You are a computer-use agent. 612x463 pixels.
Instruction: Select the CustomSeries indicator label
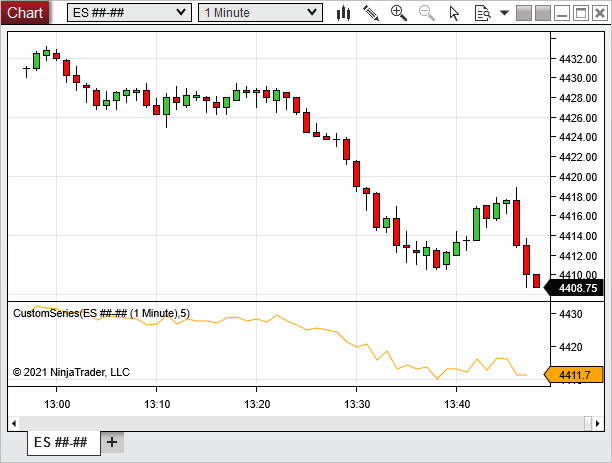coord(101,313)
